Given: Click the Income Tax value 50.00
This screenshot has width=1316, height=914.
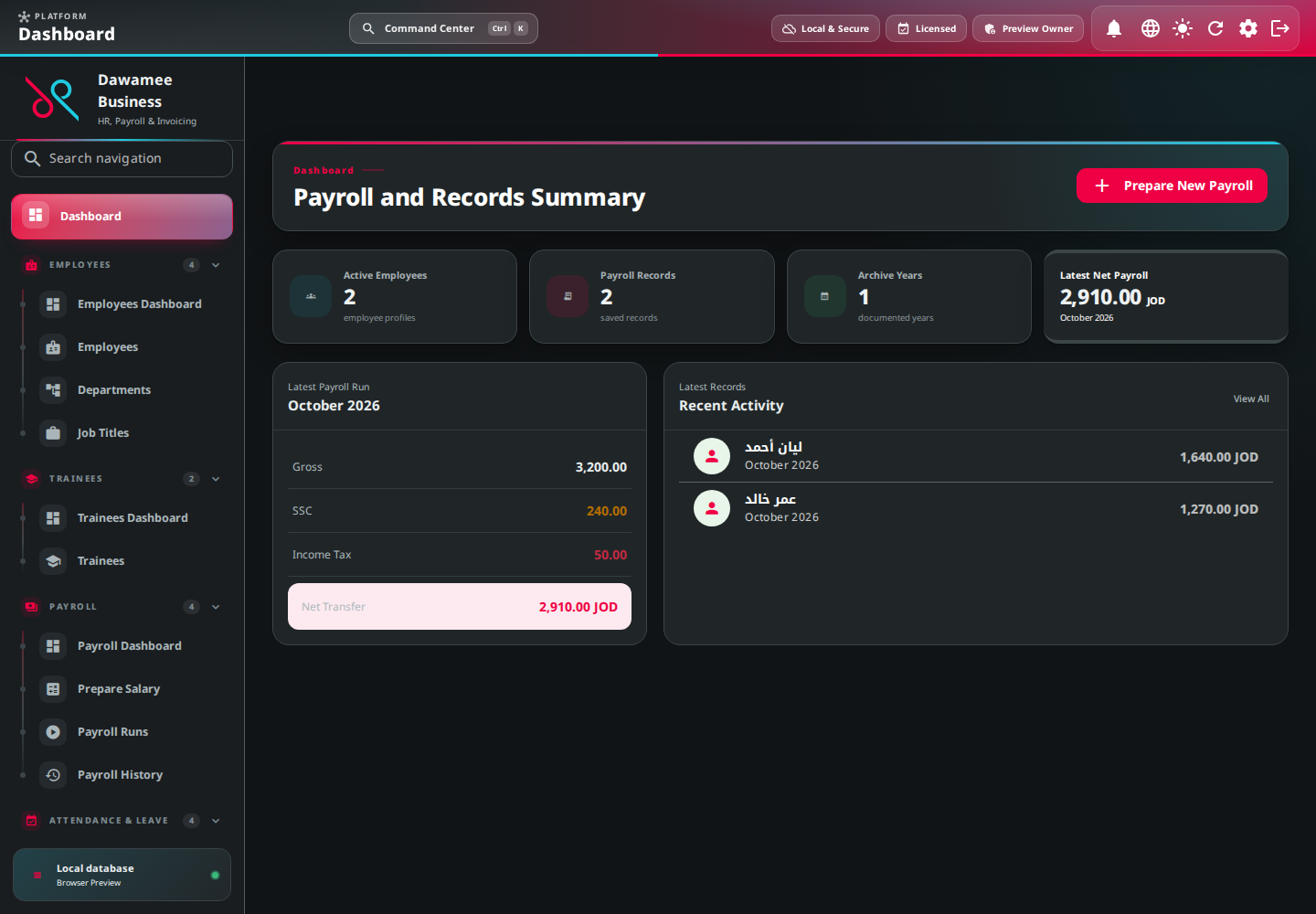Looking at the screenshot, I should coord(610,555).
